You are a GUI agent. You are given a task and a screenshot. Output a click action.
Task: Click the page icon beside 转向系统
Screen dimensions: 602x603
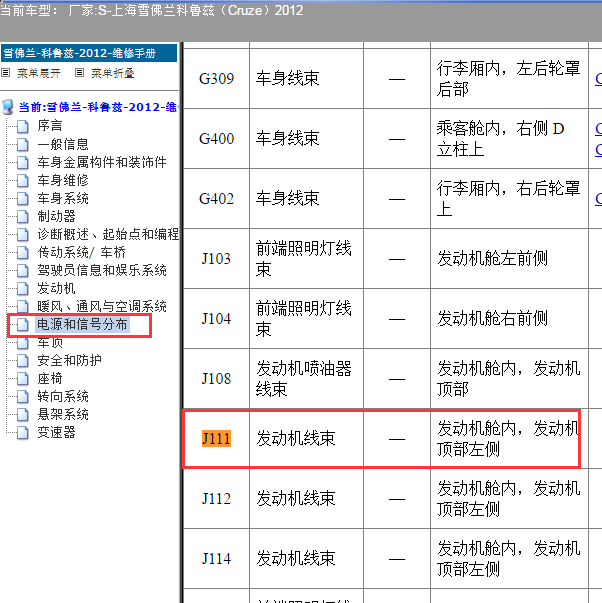click(23, 397)
